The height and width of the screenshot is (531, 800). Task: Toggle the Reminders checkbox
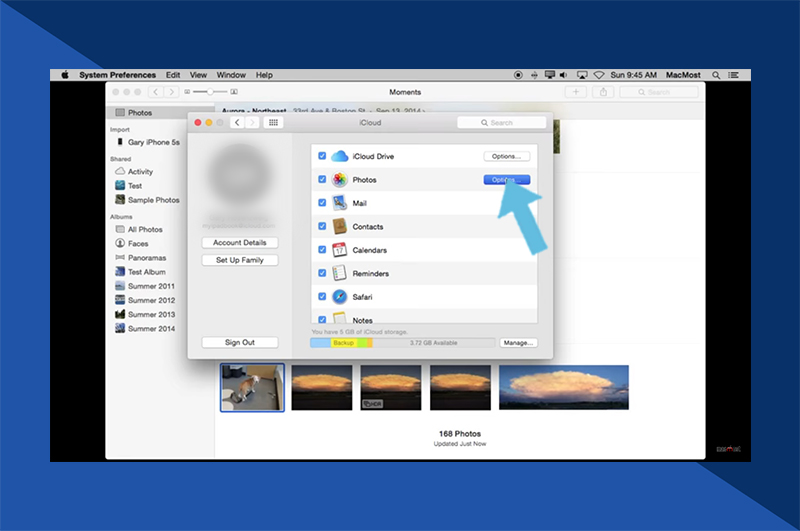[322, 273]
